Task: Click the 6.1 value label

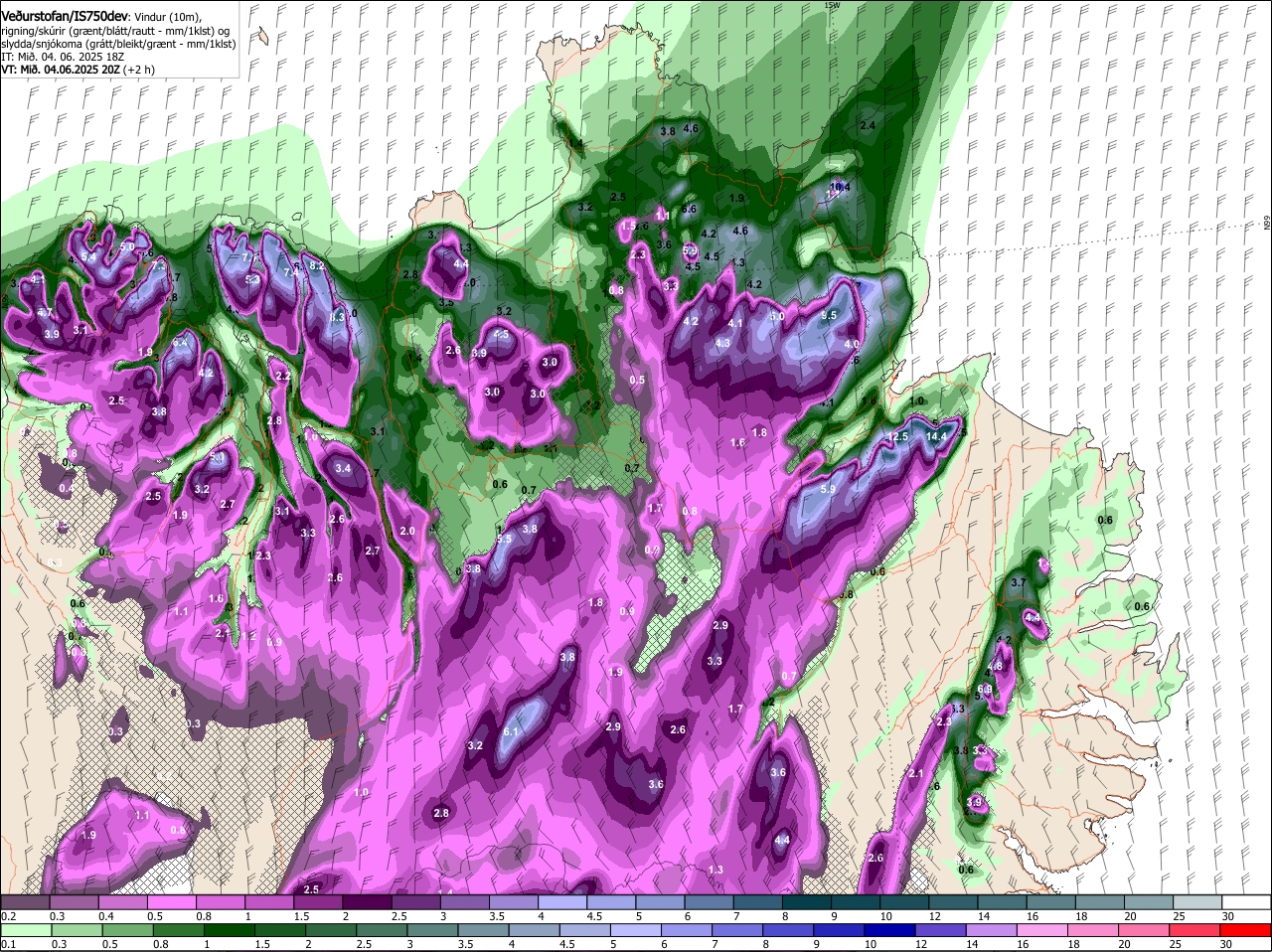Action: [512, 731]
